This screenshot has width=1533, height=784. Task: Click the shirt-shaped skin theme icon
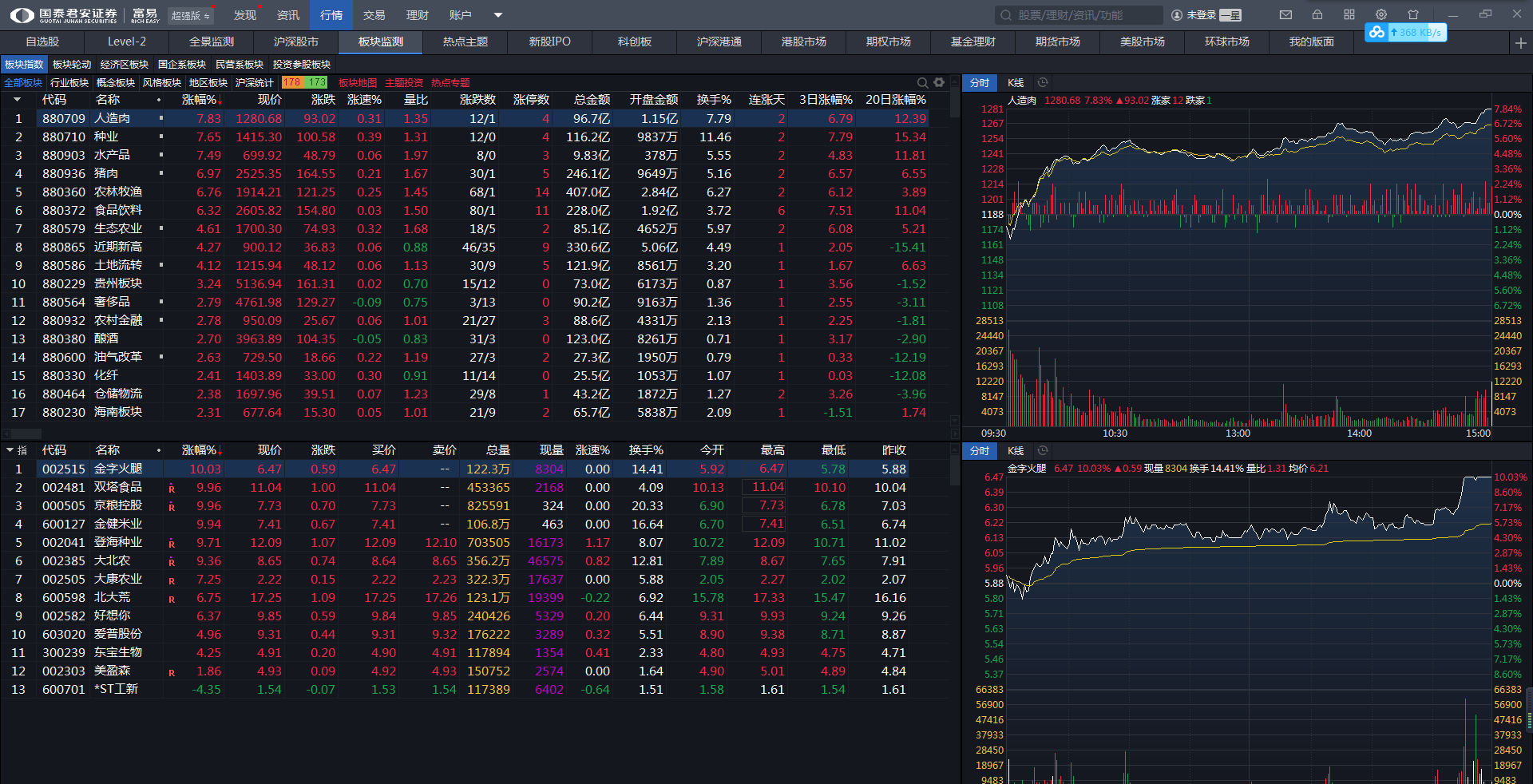(x=1413, y=14)
